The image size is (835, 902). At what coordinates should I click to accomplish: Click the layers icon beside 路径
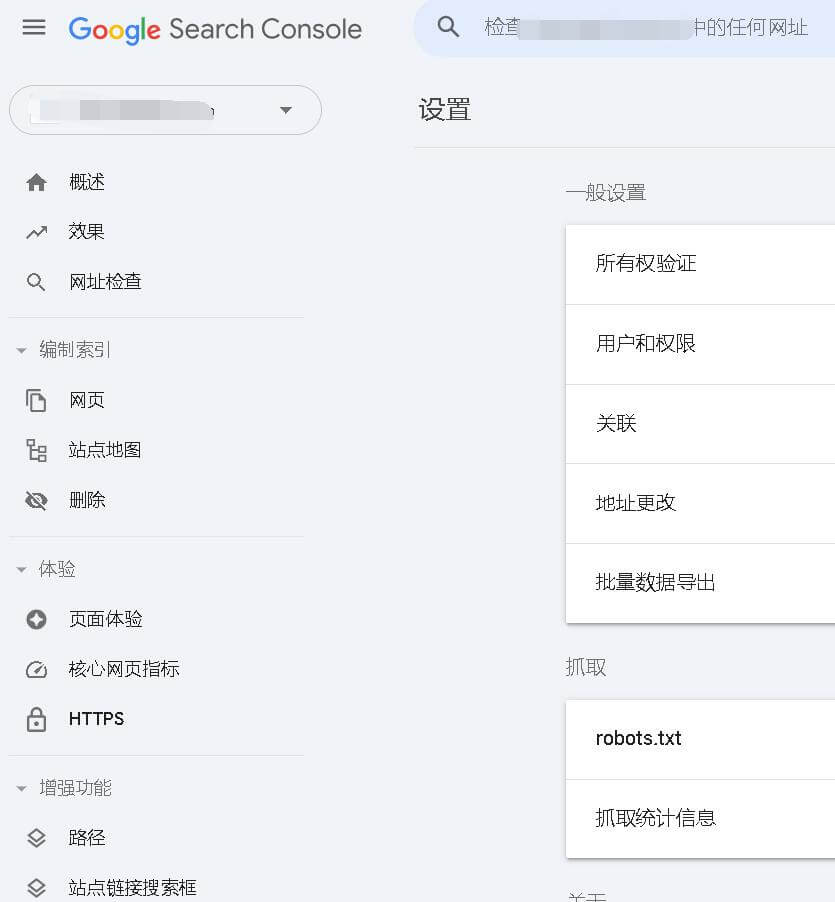click(x=36, y=838)
